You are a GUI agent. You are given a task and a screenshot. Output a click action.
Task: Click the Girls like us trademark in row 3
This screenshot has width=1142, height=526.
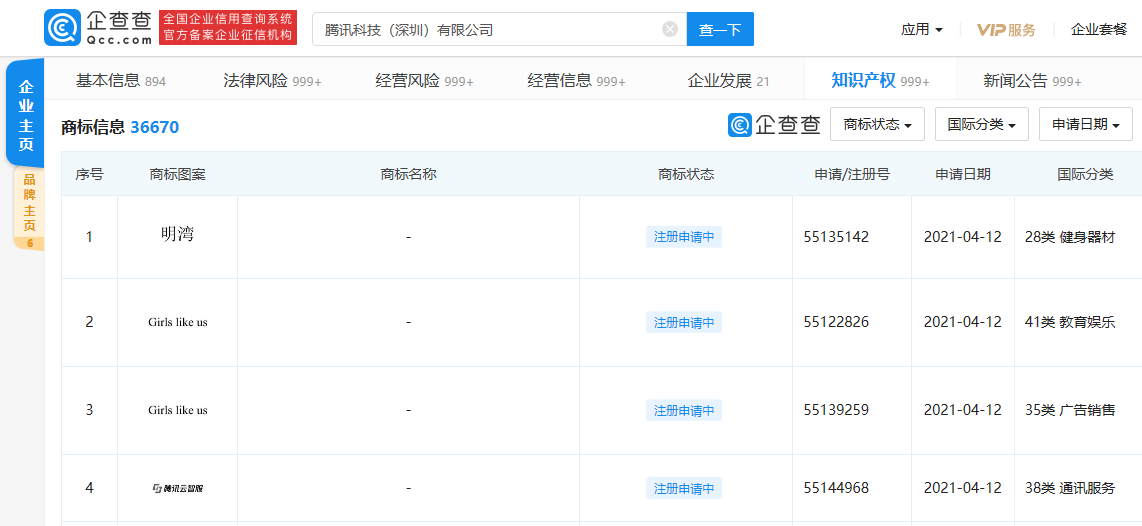(178, 410)
